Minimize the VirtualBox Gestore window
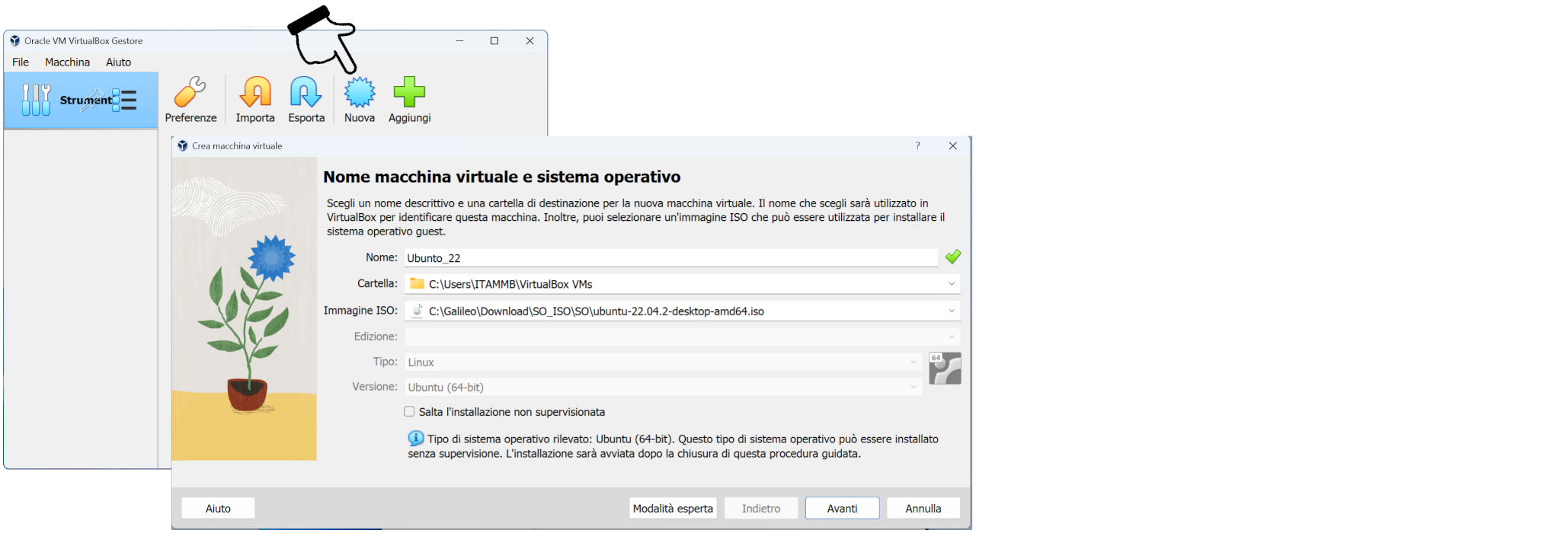 [459, 41]
